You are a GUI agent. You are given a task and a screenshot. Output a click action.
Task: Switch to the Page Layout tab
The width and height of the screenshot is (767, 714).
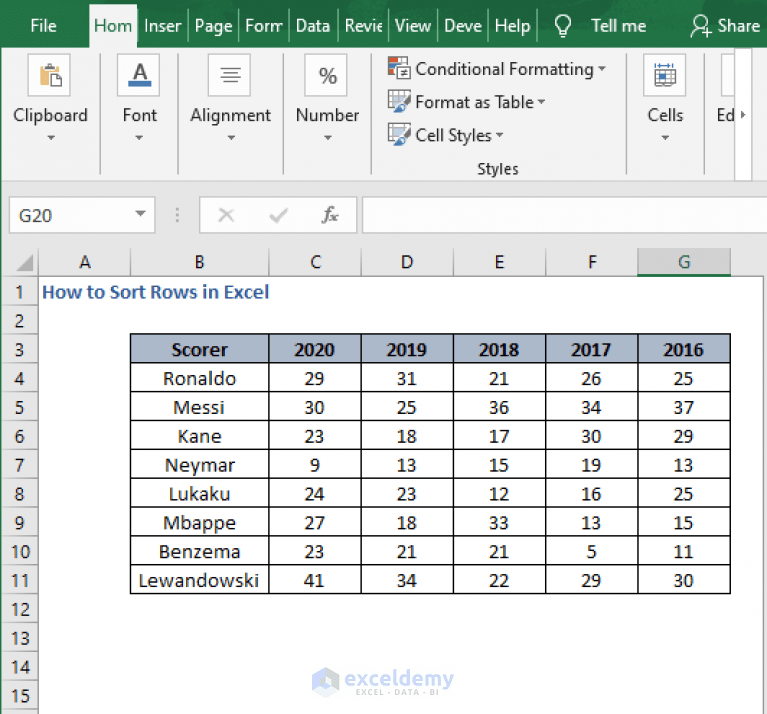(213, 25)
